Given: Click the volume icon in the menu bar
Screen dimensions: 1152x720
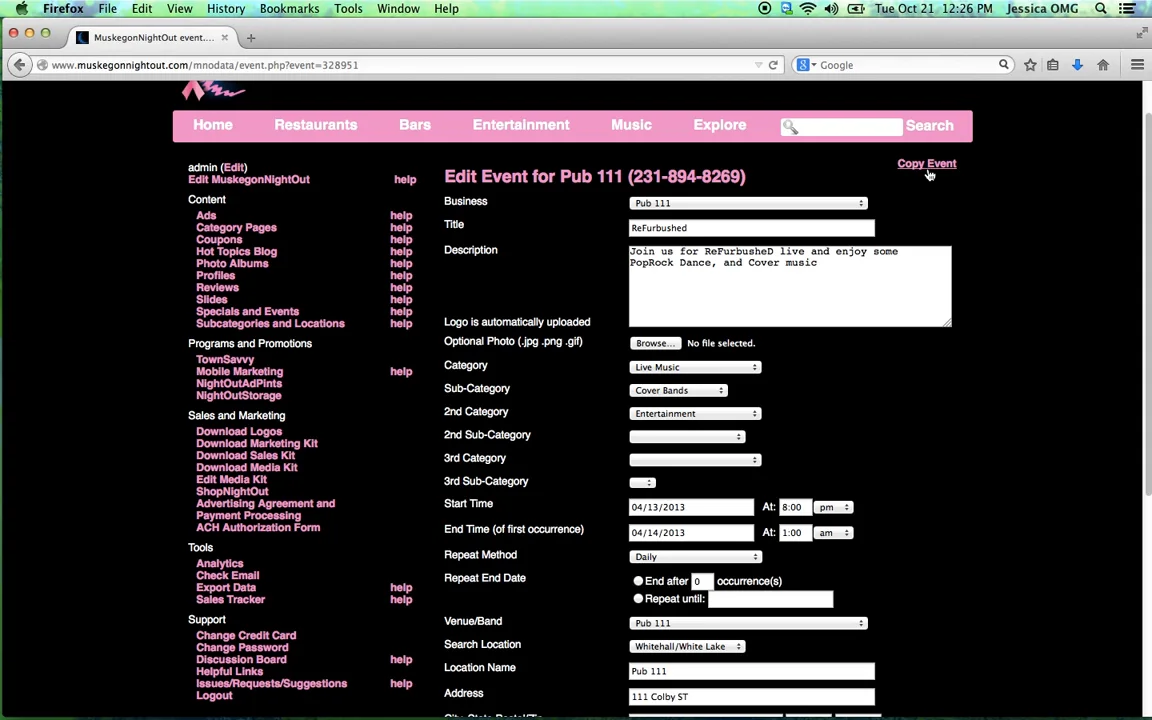Looking at the screenshot, I should pyautogui.click(x=832, y=9).
